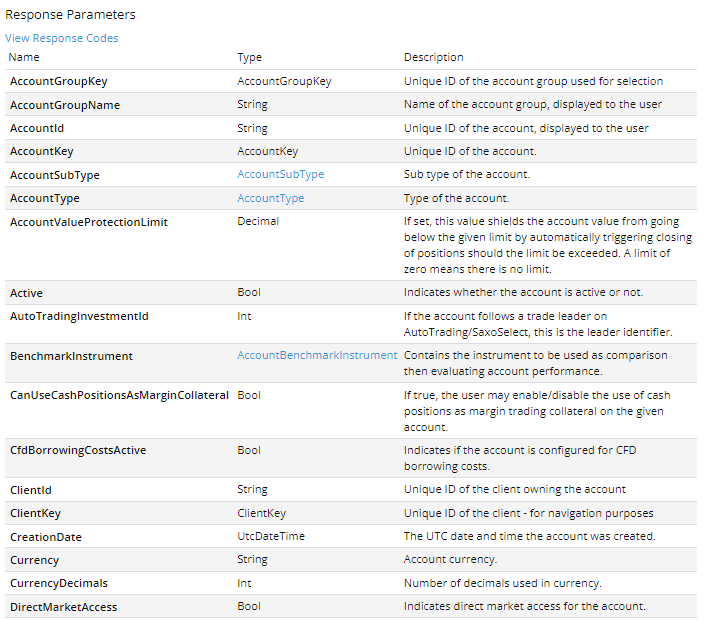Image resolution: width=704 pixels, height=620 pixels.
Task: Follow the AccountBenchmarkInstrument type link
Action: pyautogui.click(x=317, y=356)
